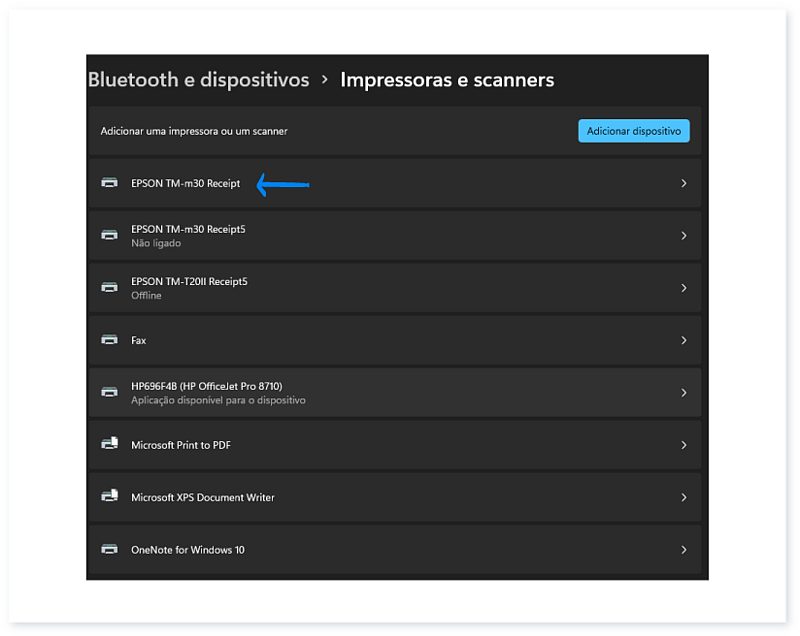Click the EPSON TM-m30 Receipt printer icon

point(109,183)
